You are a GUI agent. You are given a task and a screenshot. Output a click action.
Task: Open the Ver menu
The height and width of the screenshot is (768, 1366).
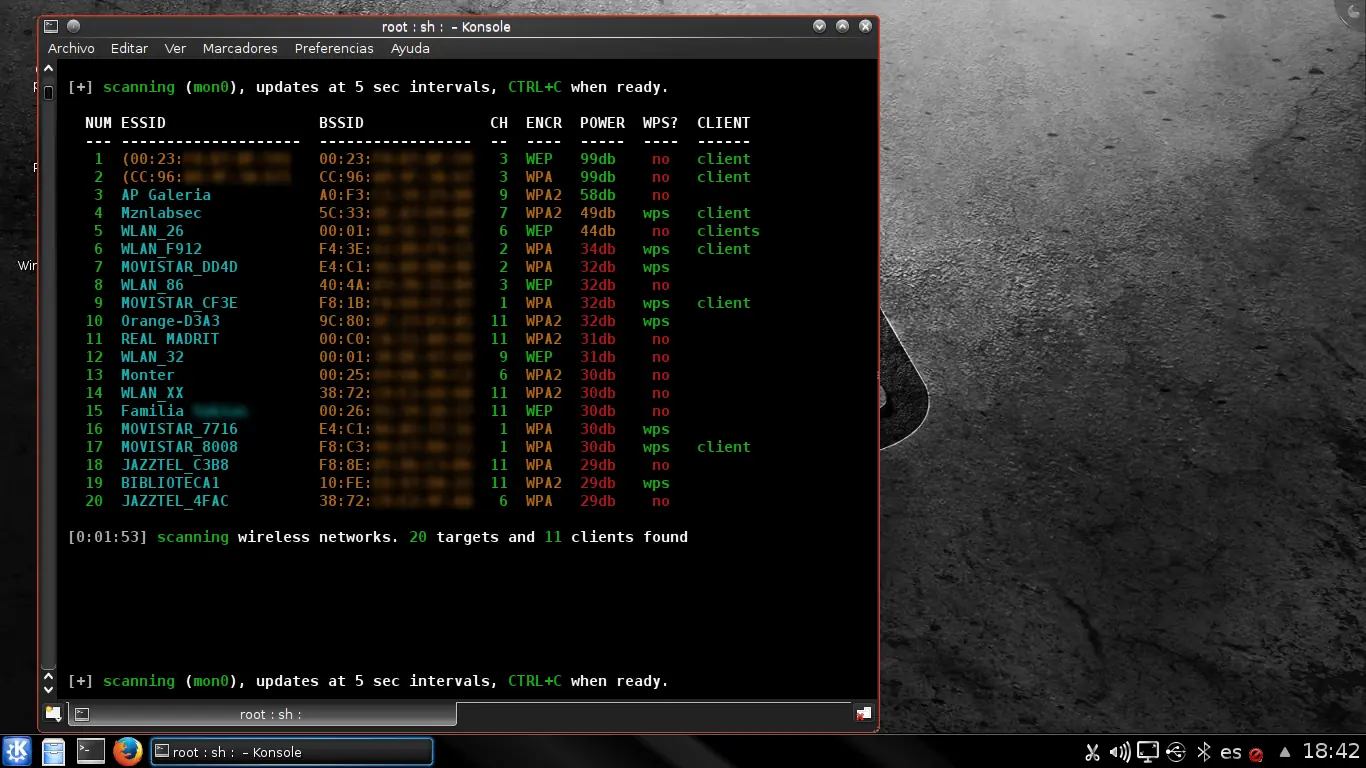175,48
